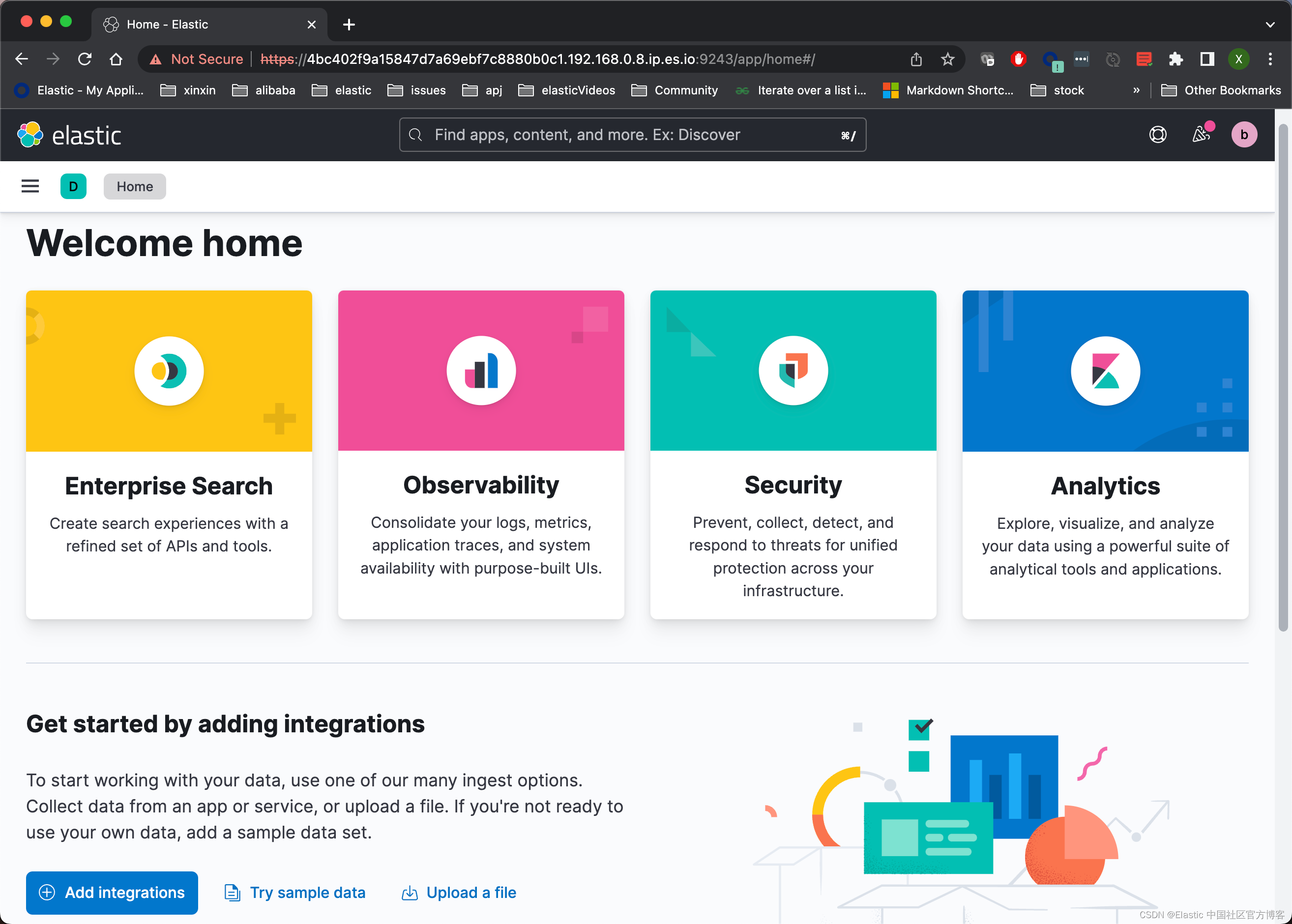Open the Security shield card icon
Viewport: 1292px width, 924px height.
793,370
